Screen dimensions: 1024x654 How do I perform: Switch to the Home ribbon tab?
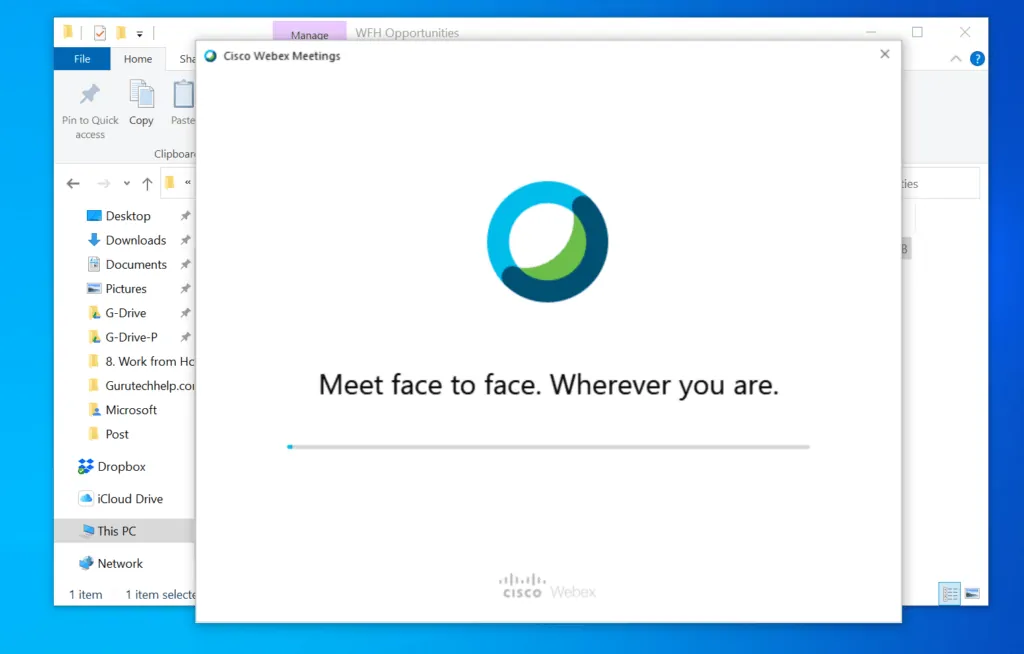138,59
